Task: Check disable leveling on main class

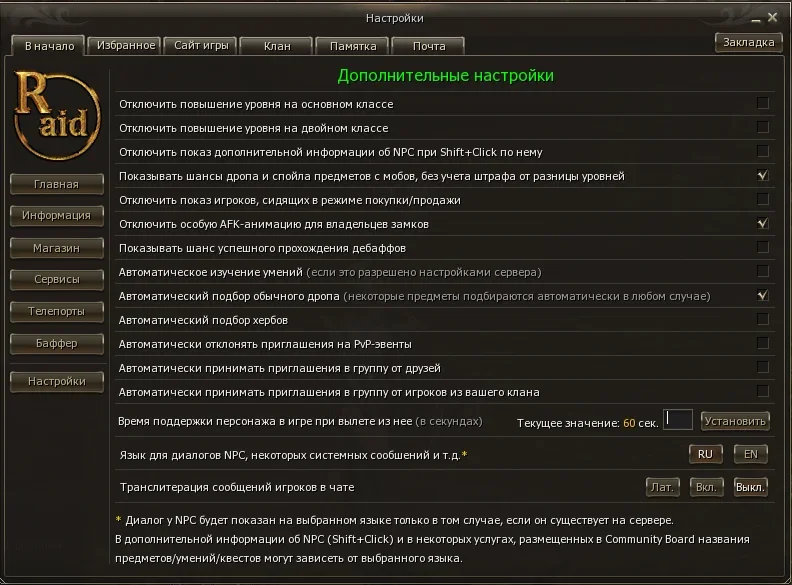Action: 763,103
